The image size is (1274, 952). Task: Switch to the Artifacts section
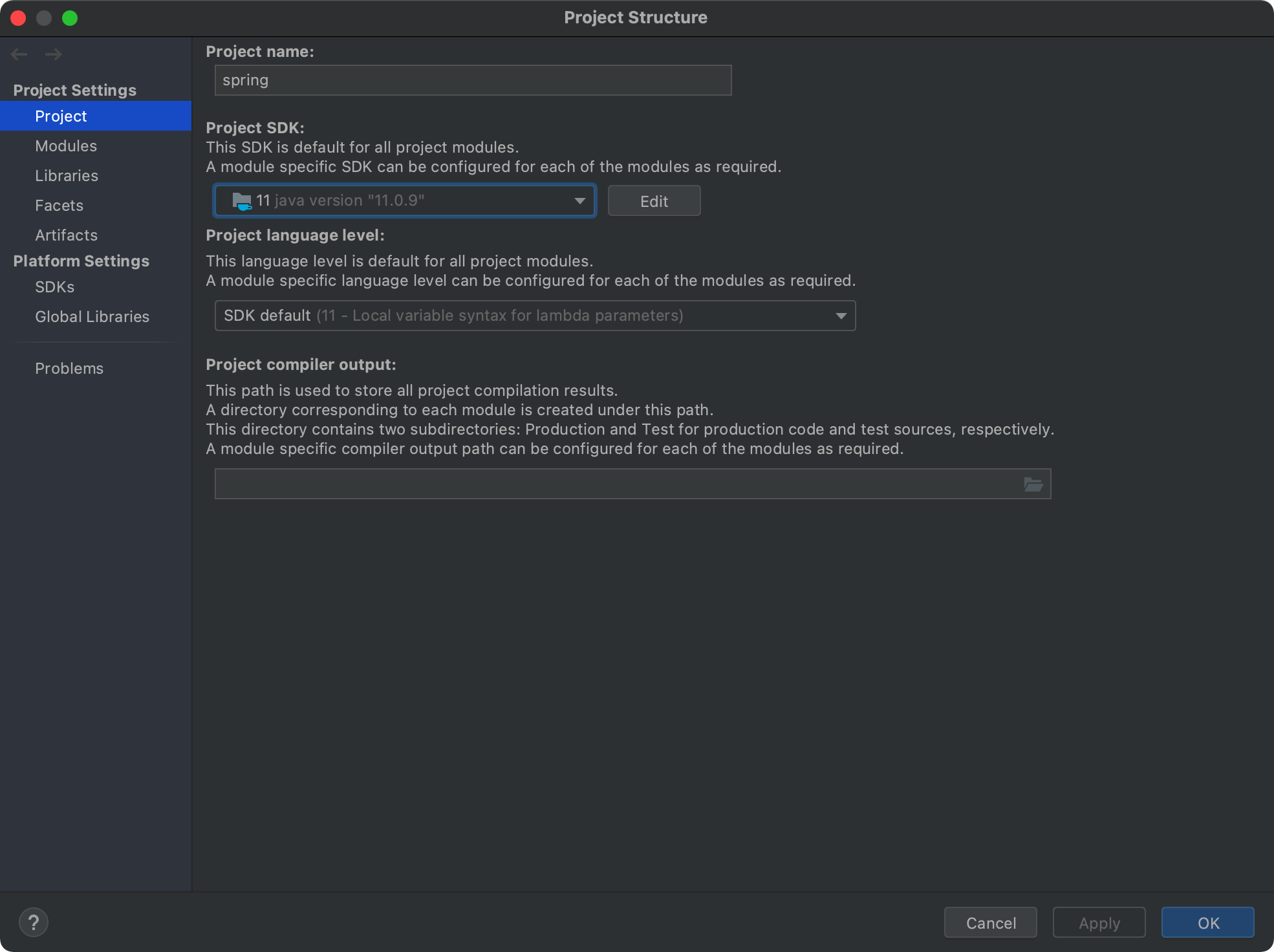[x=67, y=235]
